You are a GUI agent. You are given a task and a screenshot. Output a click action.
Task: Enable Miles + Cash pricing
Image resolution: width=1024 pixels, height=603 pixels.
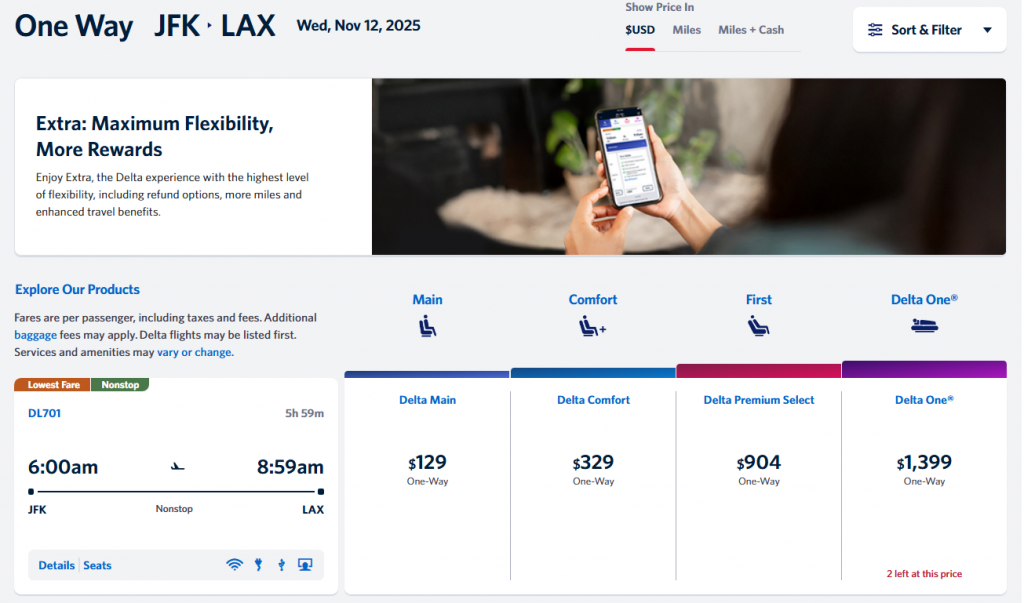(x=749, y=30)
